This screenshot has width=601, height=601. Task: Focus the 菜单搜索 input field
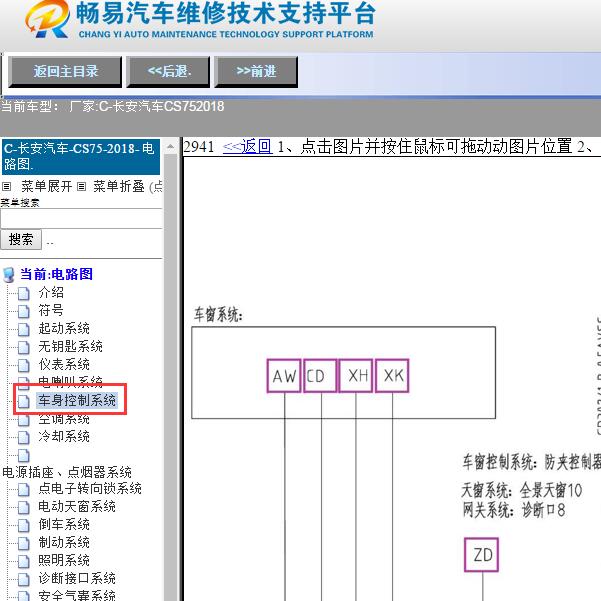81,218
